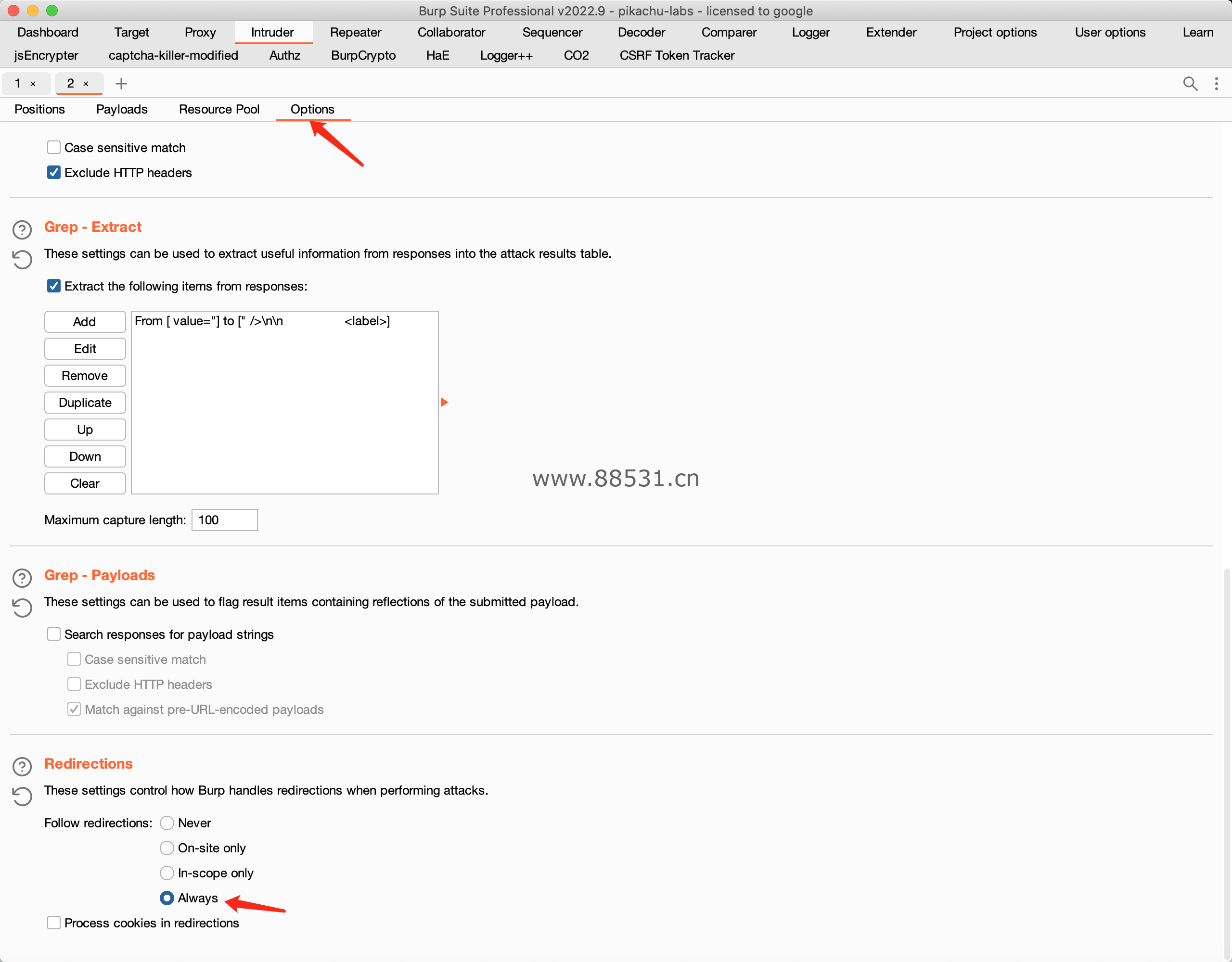Close Intruder tab 2

click(x=86, y=84)
